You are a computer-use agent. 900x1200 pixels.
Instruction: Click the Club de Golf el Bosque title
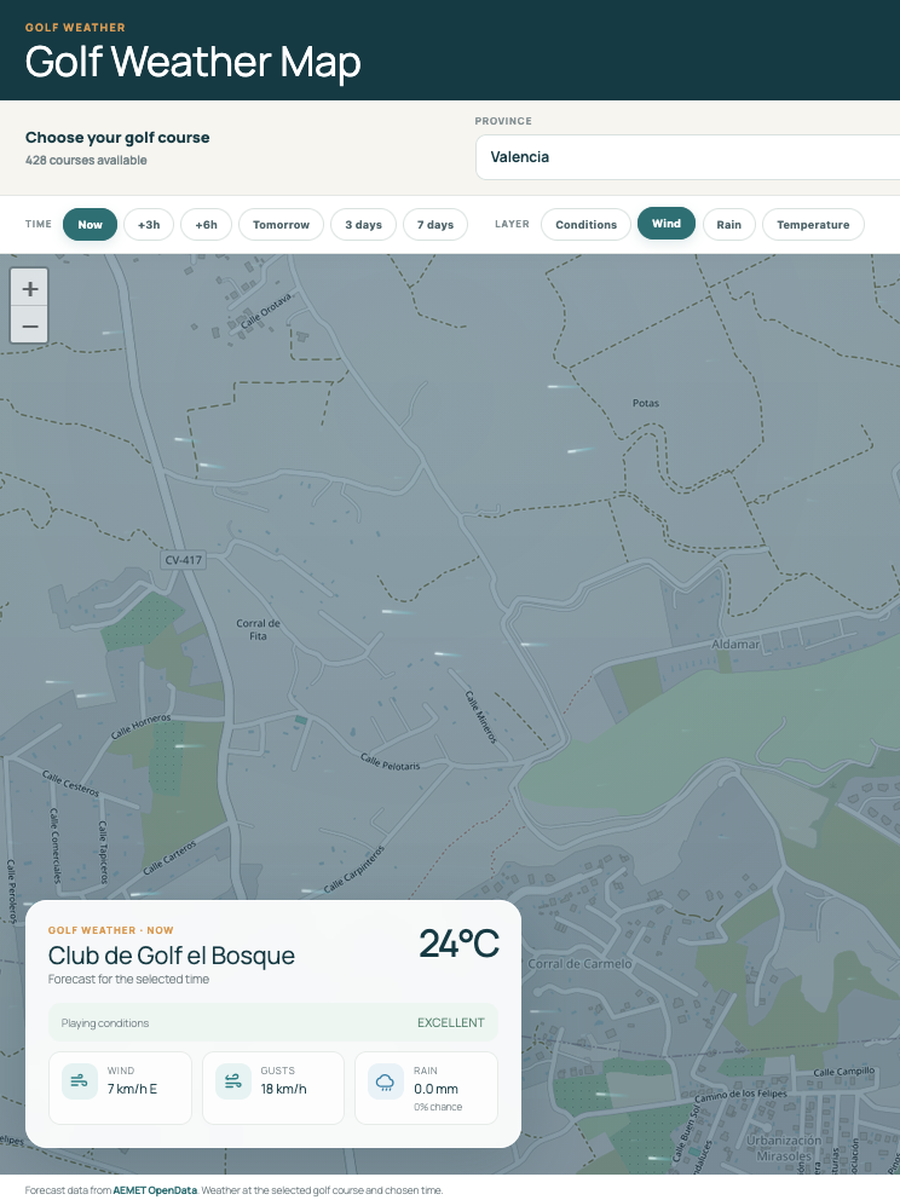click(x=171, y=955)
